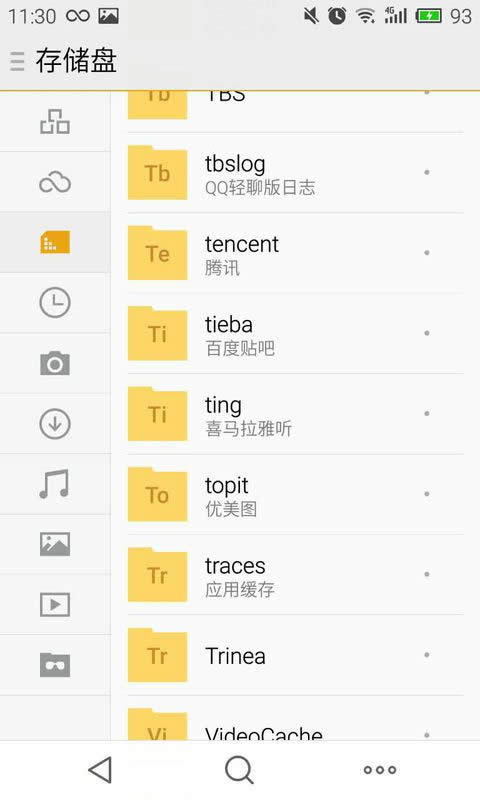
Task: Open the three-dot more options menu
Action: 380,770
